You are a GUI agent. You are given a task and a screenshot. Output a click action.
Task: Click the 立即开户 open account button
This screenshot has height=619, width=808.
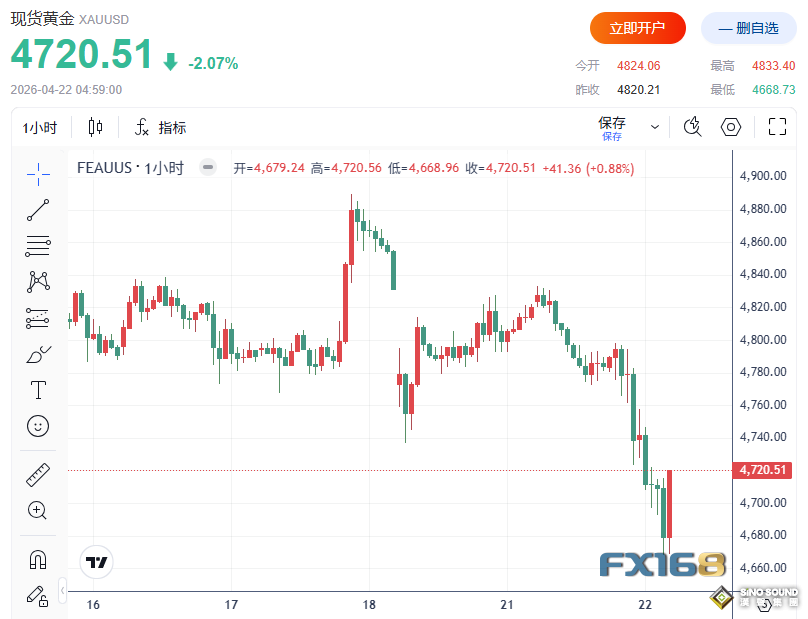638,28
